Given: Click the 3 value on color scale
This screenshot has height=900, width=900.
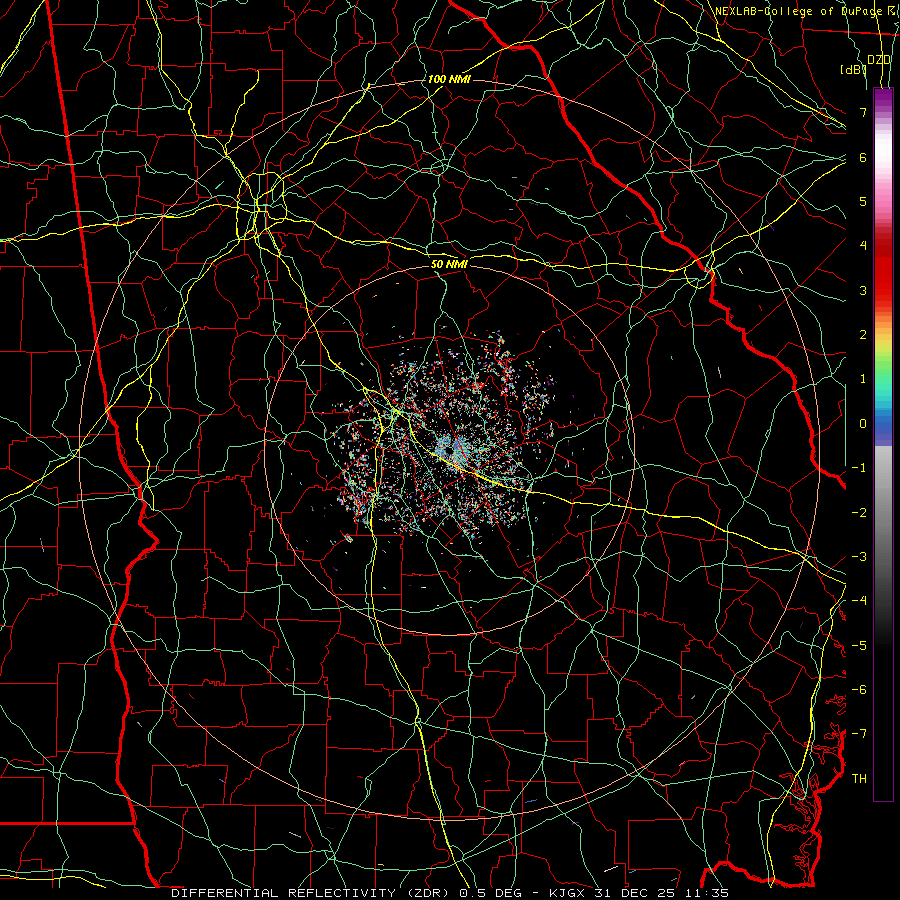Looking at the screenshot, I should pos(863,290).
